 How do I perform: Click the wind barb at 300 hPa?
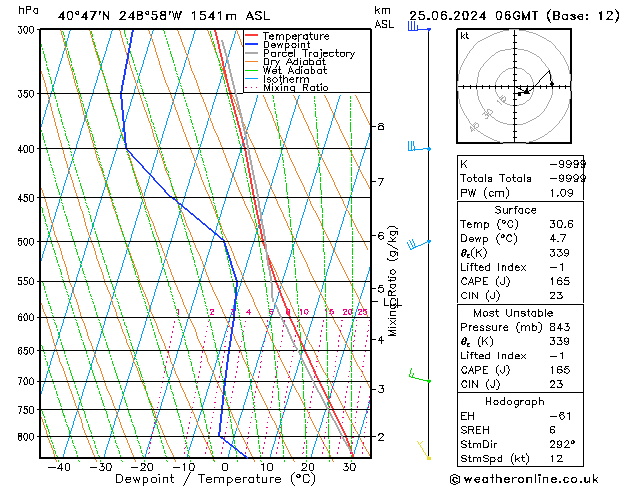[414, 27]
